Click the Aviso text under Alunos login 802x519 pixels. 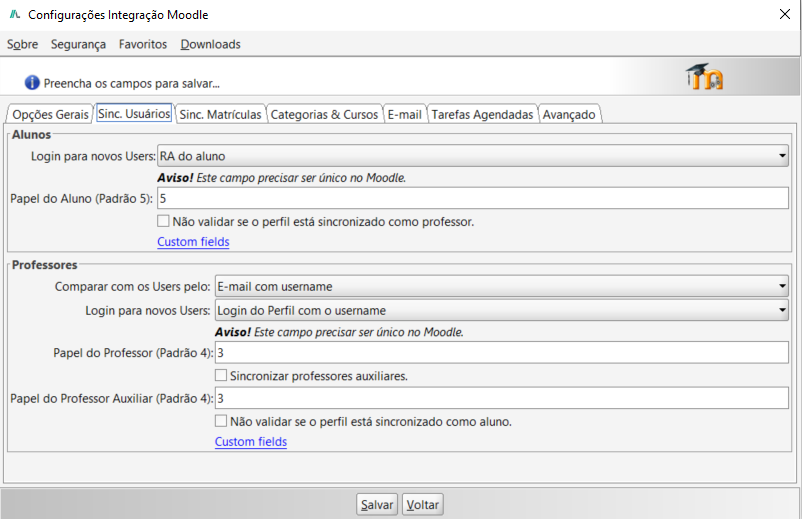pyautogui.click(x=282, y=178)
